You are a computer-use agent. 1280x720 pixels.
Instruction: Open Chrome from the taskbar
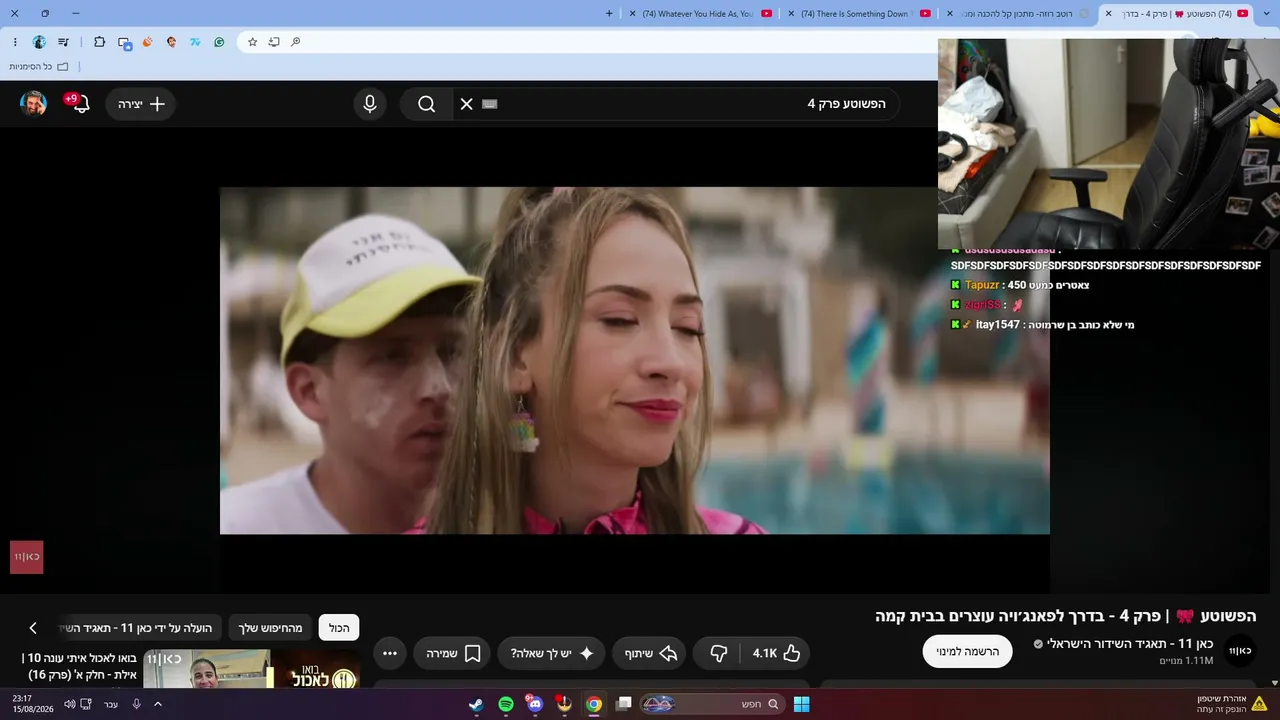coord(594,704)
